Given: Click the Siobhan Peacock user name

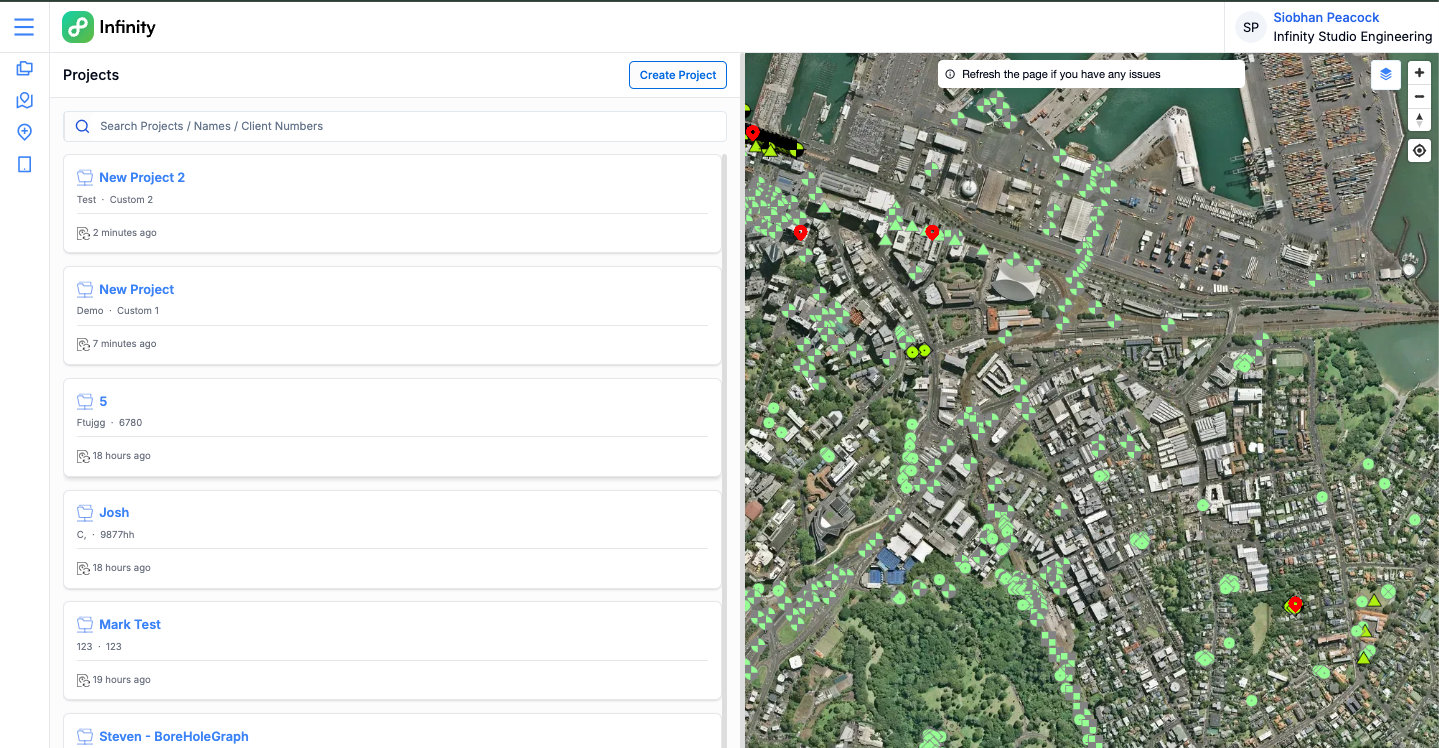Looking at the screenshot, I should click(1326, 18).
